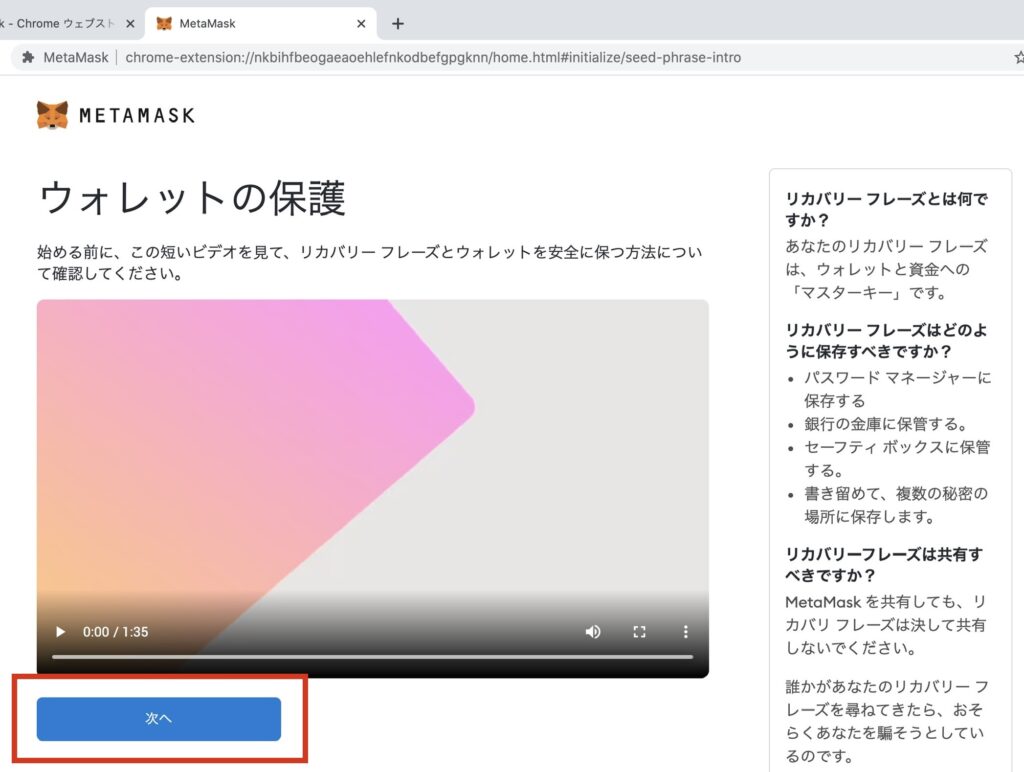This screenshot has width=1024, height=772.
Task: Click the リカバリー フレーズとは何ですか？ heading
Action: point(886,210)
